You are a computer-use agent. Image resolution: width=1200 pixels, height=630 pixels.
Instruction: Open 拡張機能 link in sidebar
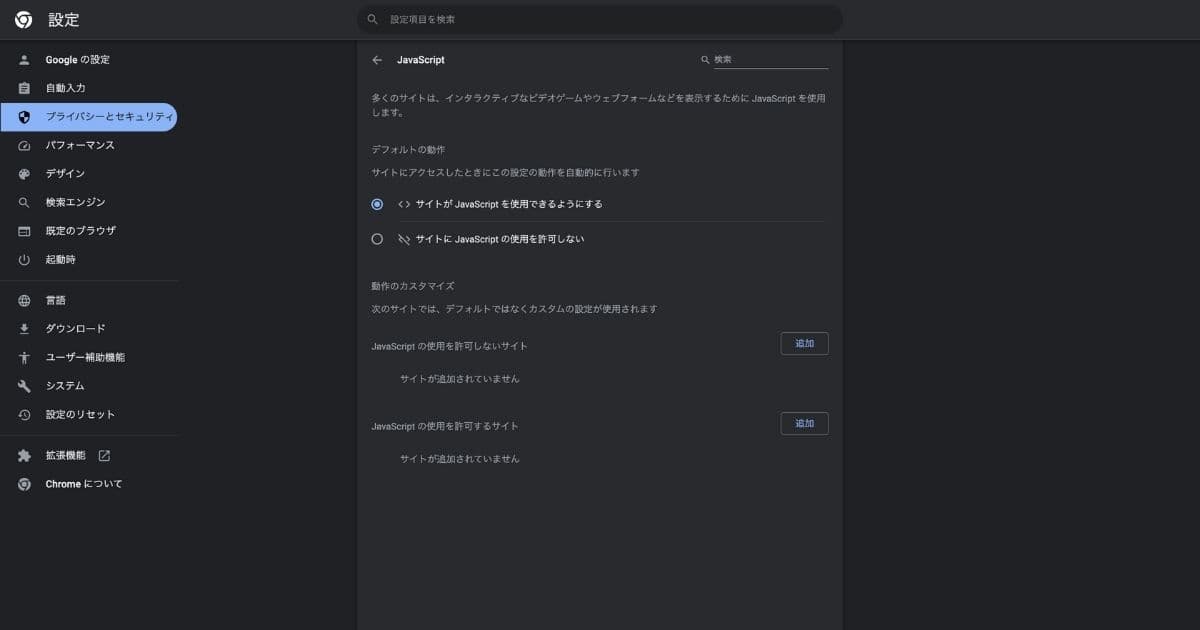click(89, 456)
